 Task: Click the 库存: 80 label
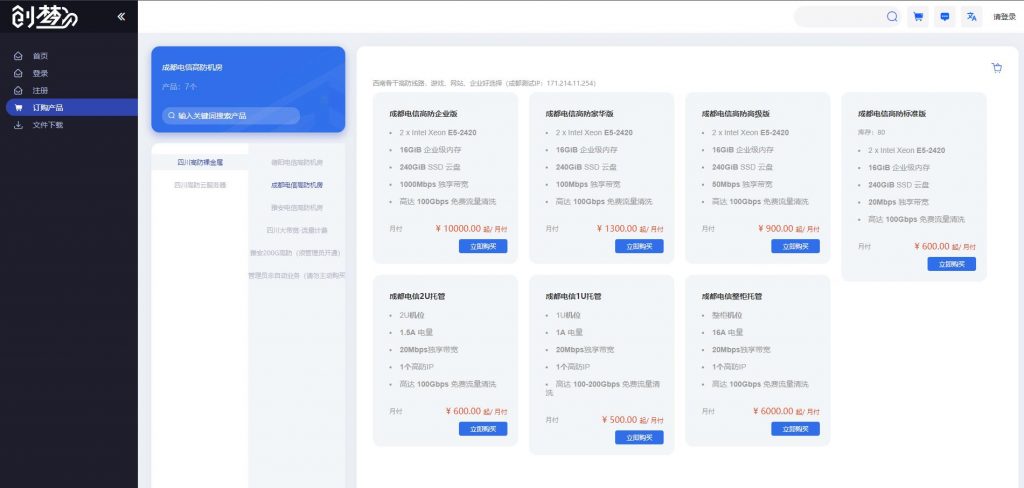tap(871, 133)
